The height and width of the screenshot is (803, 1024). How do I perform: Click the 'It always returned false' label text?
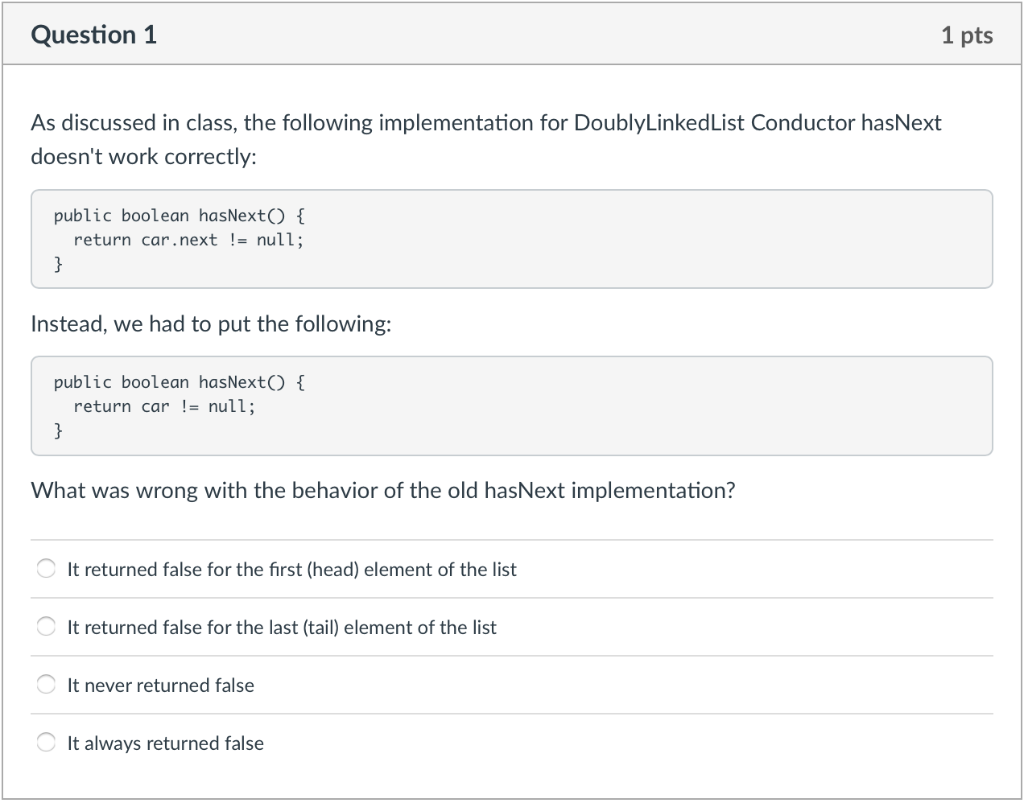[x=165, y=743]
